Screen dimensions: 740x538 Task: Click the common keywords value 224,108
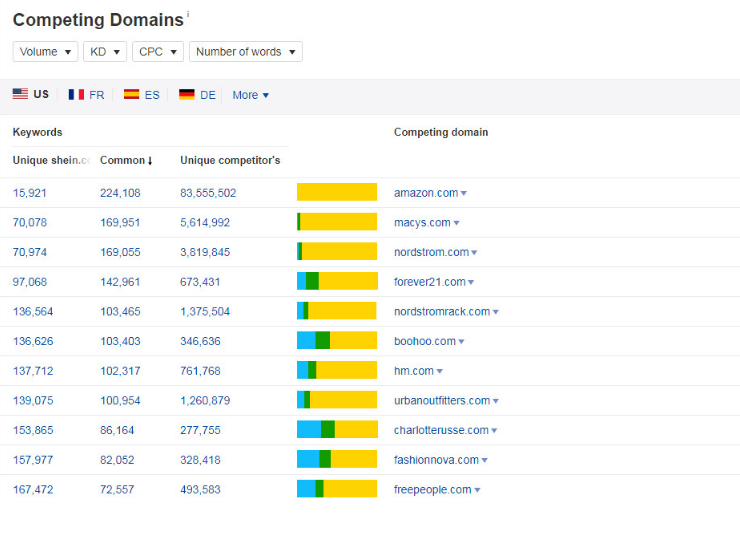pos(120,193)
